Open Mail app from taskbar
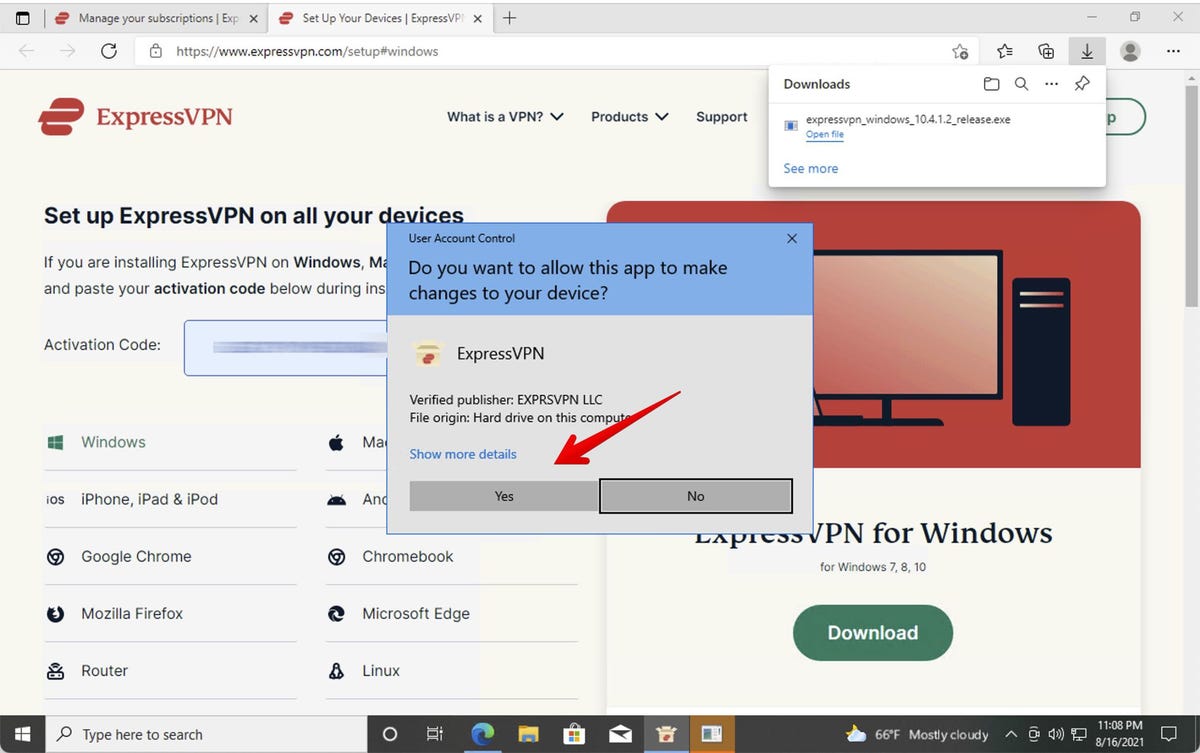 tap(620, 734)
